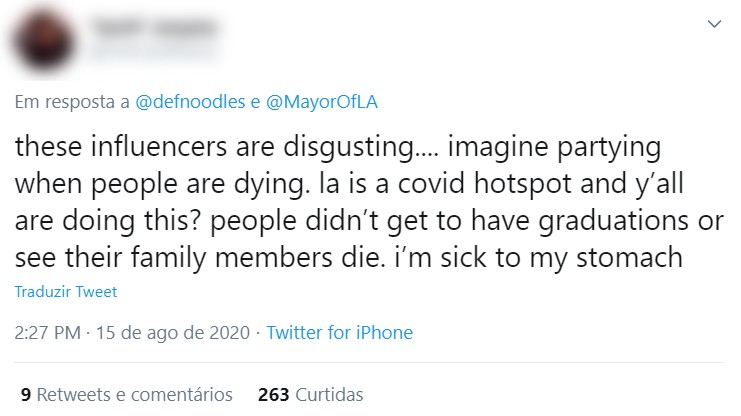
Task: Open the tweet options chevron menu
Action: [x=714, y=24]
